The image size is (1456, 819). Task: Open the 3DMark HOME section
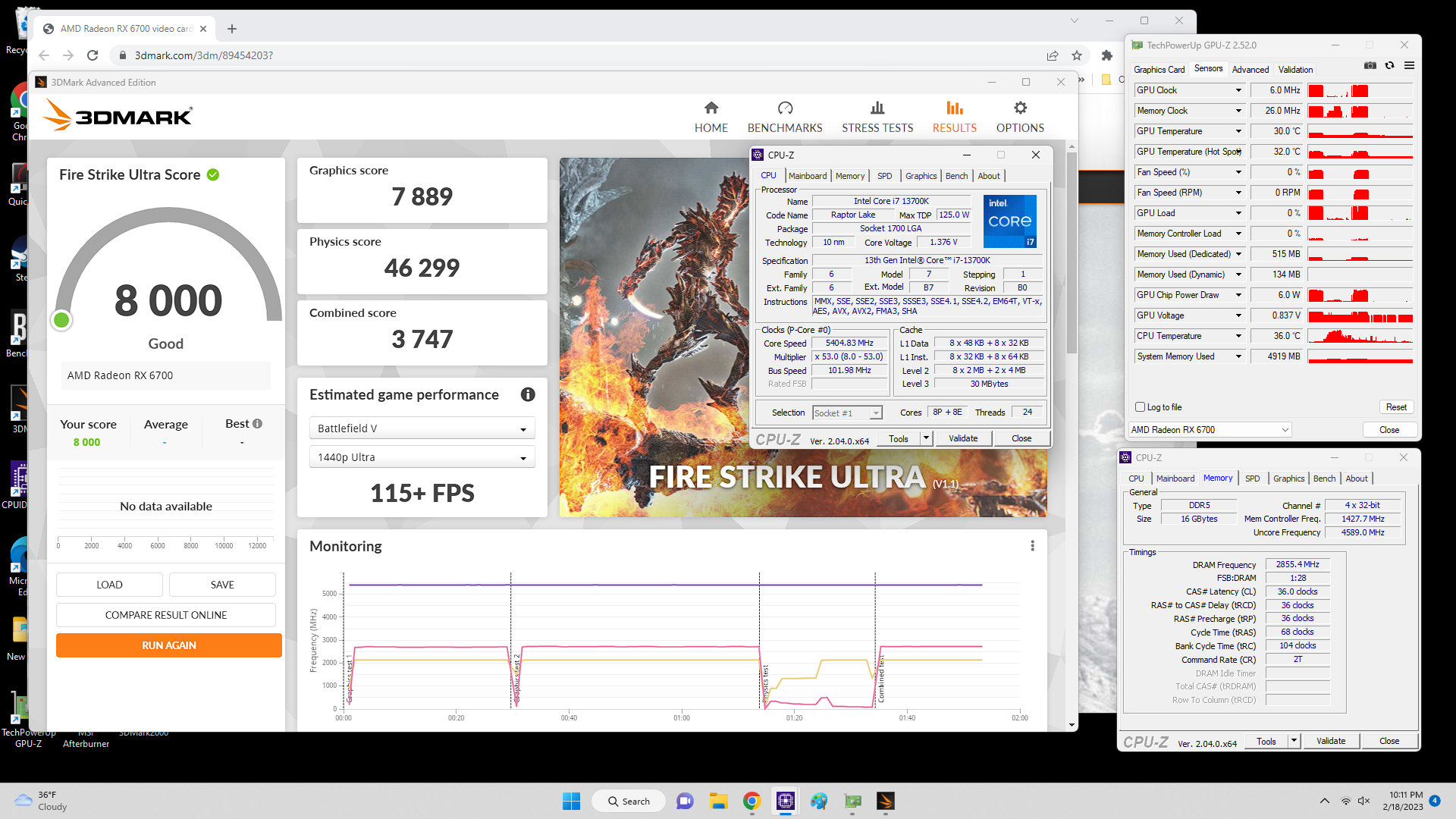click(x=711, y=118)
